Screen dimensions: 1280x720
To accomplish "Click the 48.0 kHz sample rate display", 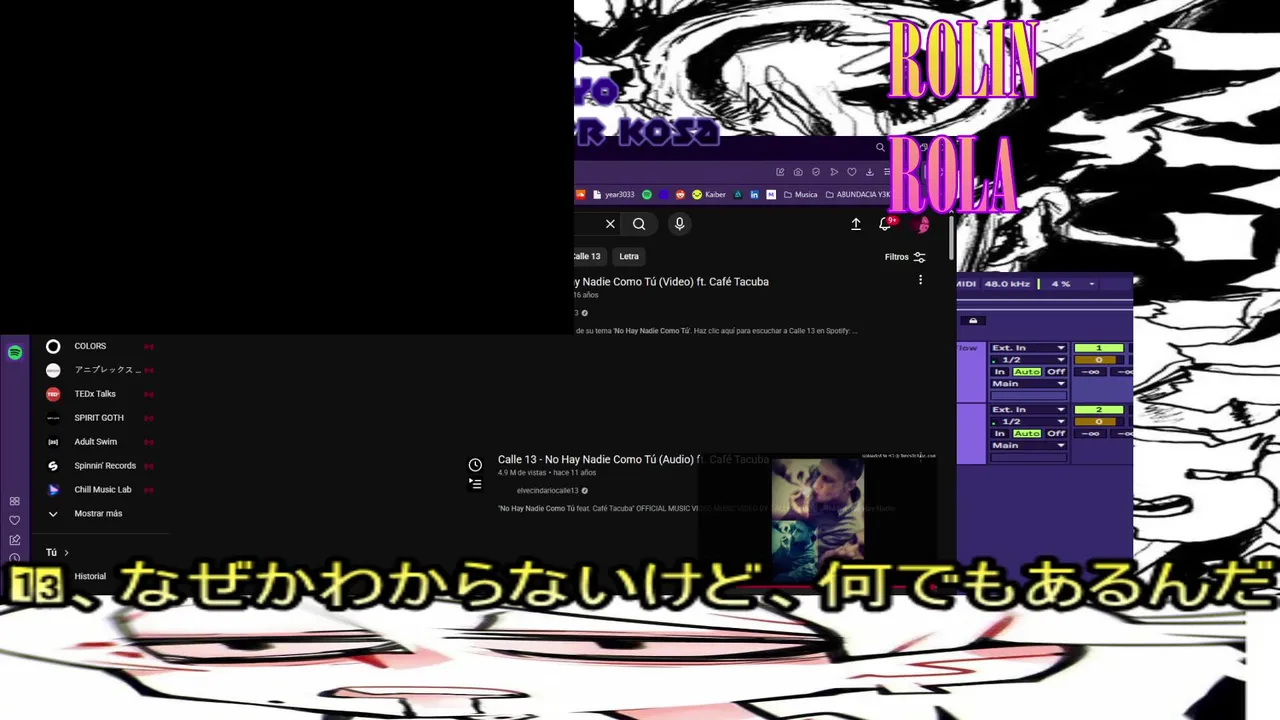I will 1007,284.
